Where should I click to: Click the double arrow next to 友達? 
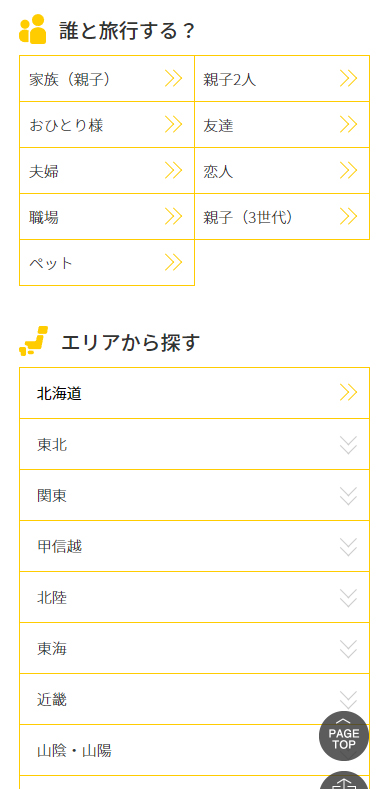coord(348,125)
